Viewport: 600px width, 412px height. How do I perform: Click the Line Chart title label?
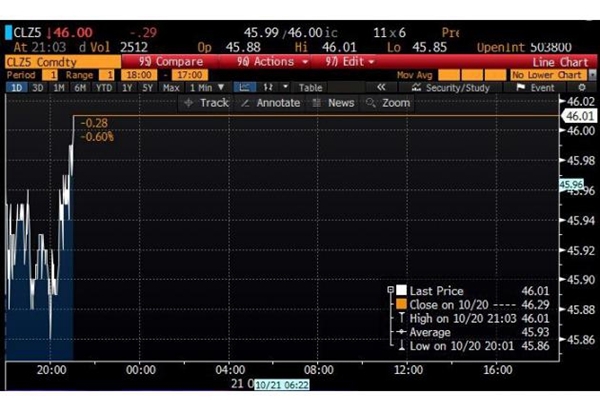click(x=560, y=62)
